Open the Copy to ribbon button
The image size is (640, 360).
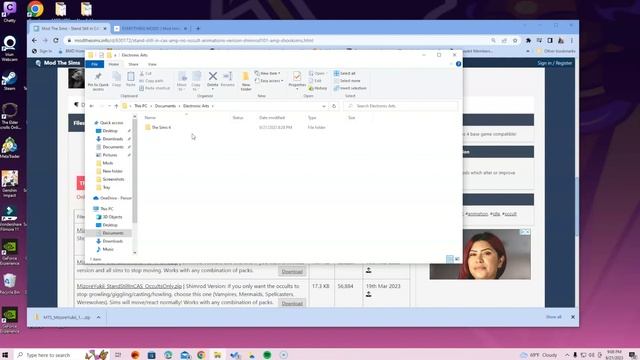click(196, 81)
